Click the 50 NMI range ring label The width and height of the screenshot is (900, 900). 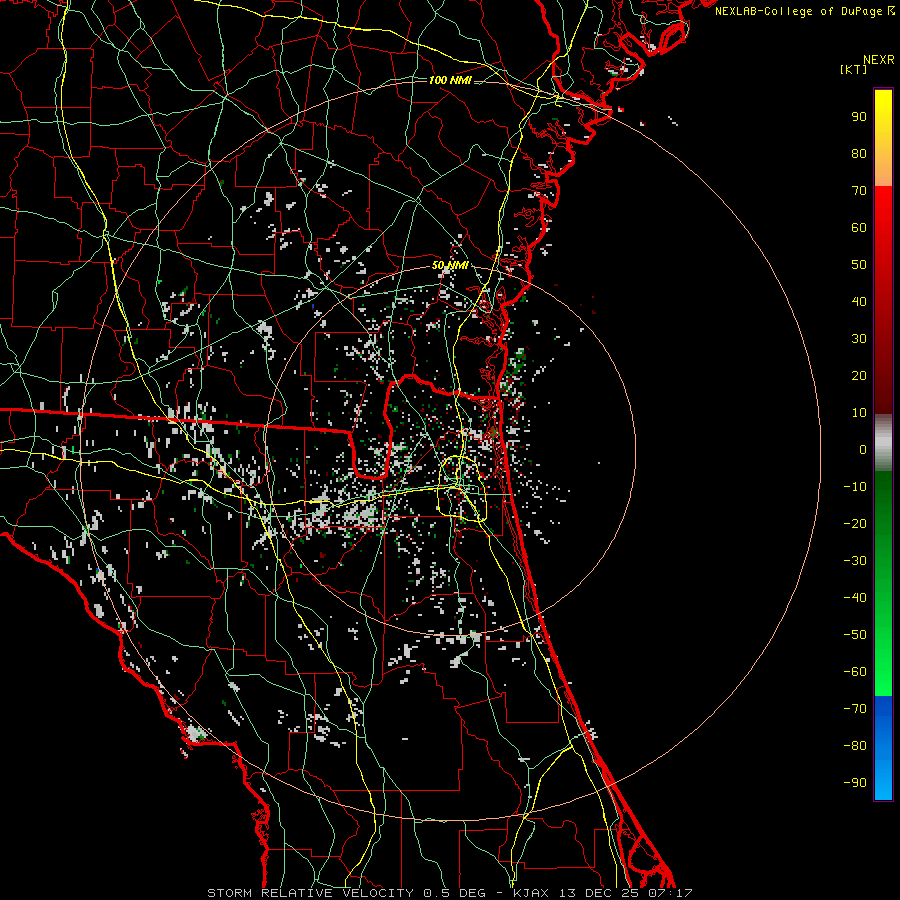[450, 265]
